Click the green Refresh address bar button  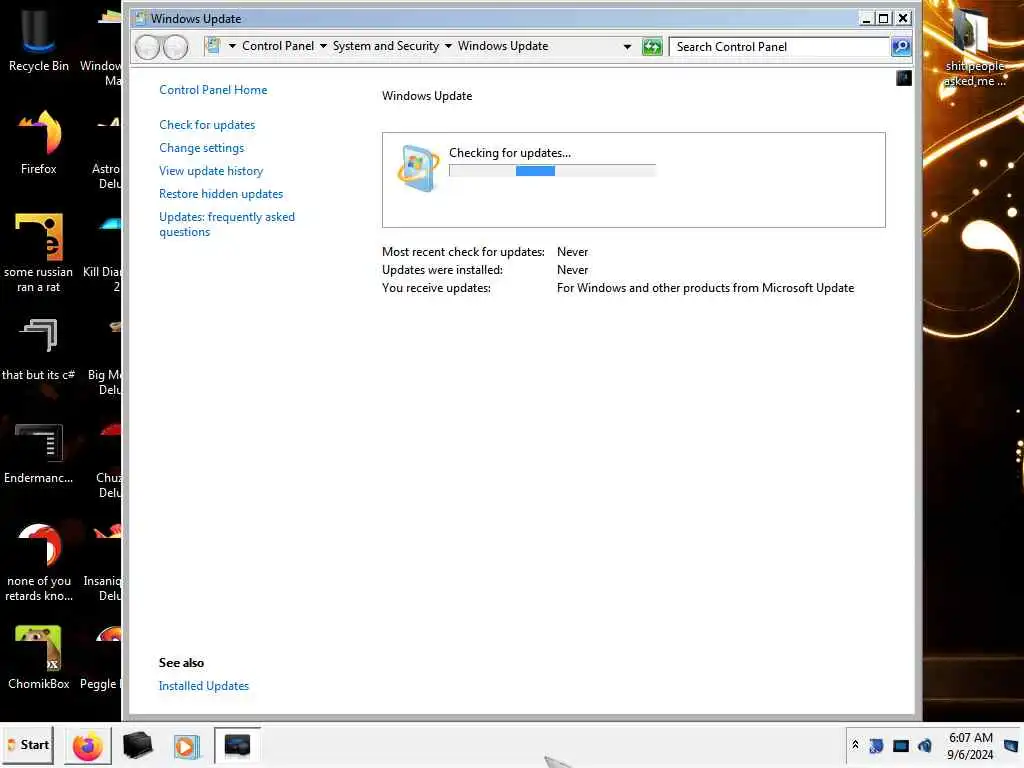652,47
